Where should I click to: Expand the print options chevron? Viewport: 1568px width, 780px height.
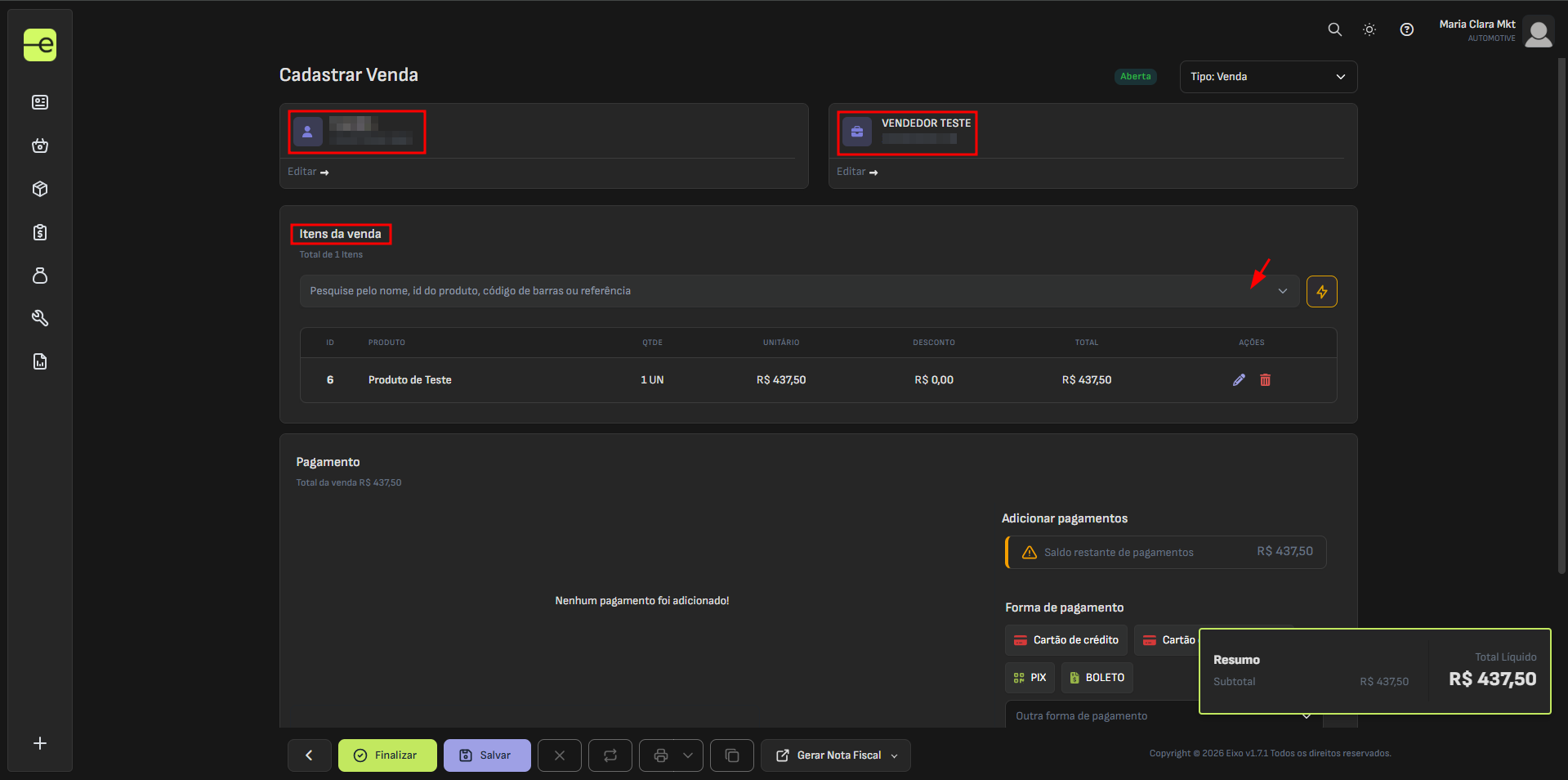point(688,755)
